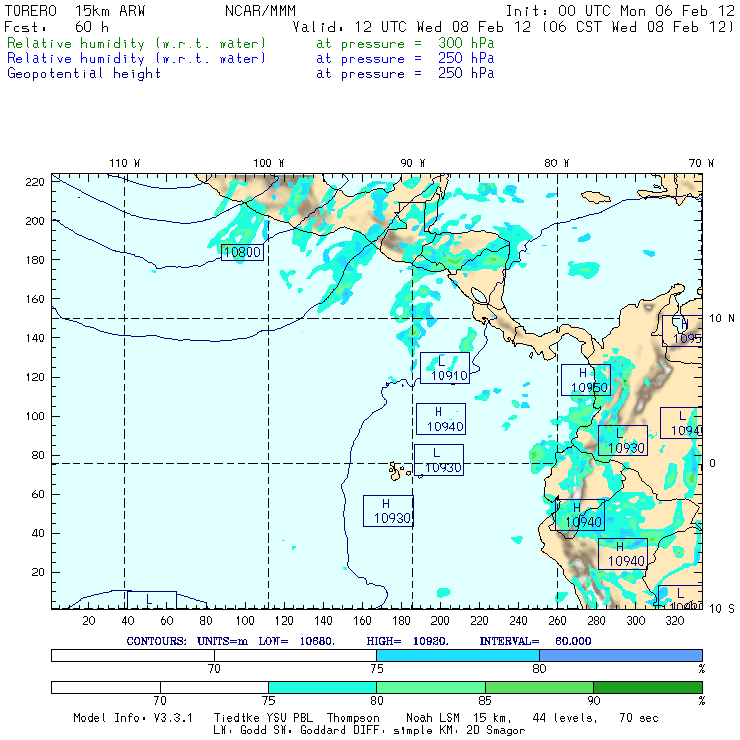Viewport: 740px width, 740px height.
Task: Select the green '300 hPa' pressure value
Action: point(466,43)
